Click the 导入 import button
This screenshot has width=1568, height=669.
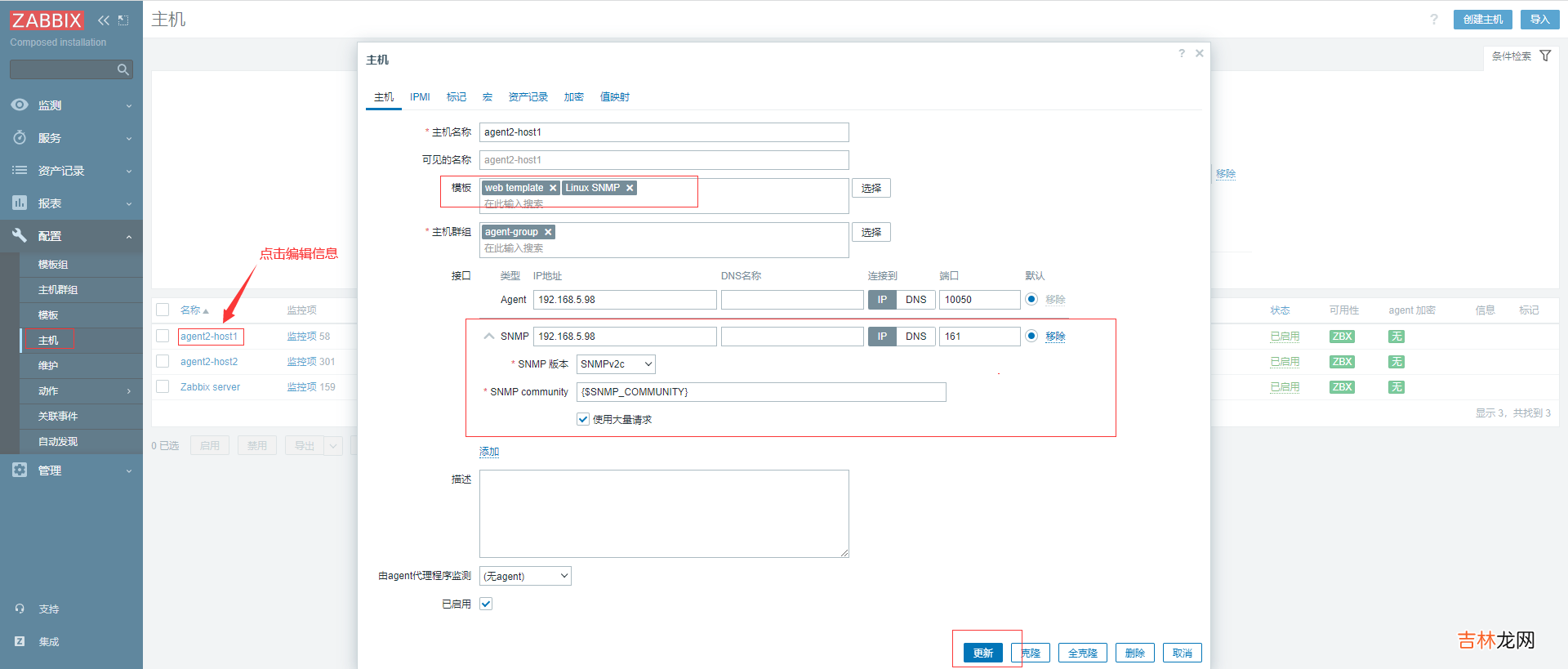[1539, 20]
